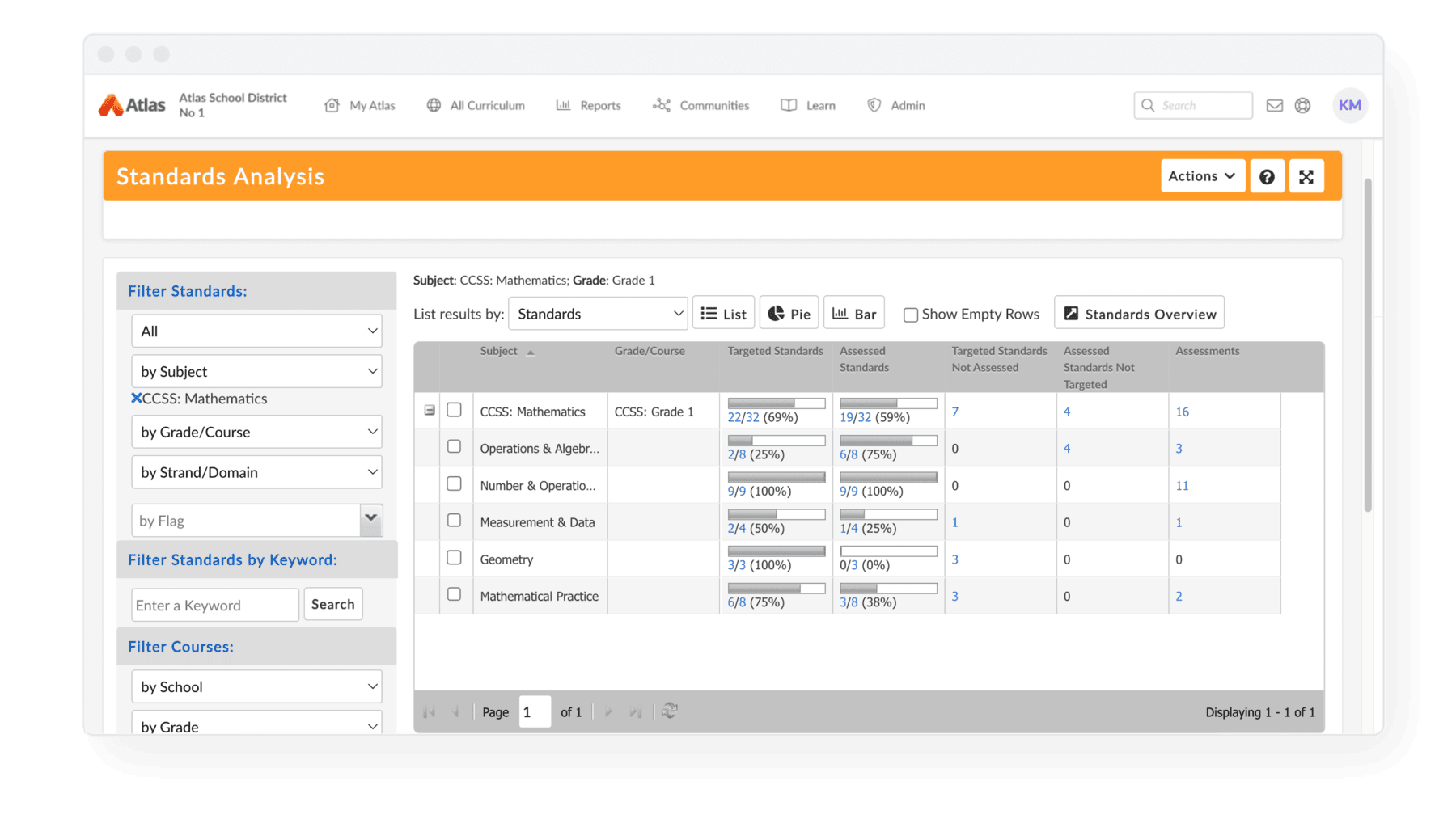Switch to Pie chart view
1456x819 pixels.
coord(789,314)
